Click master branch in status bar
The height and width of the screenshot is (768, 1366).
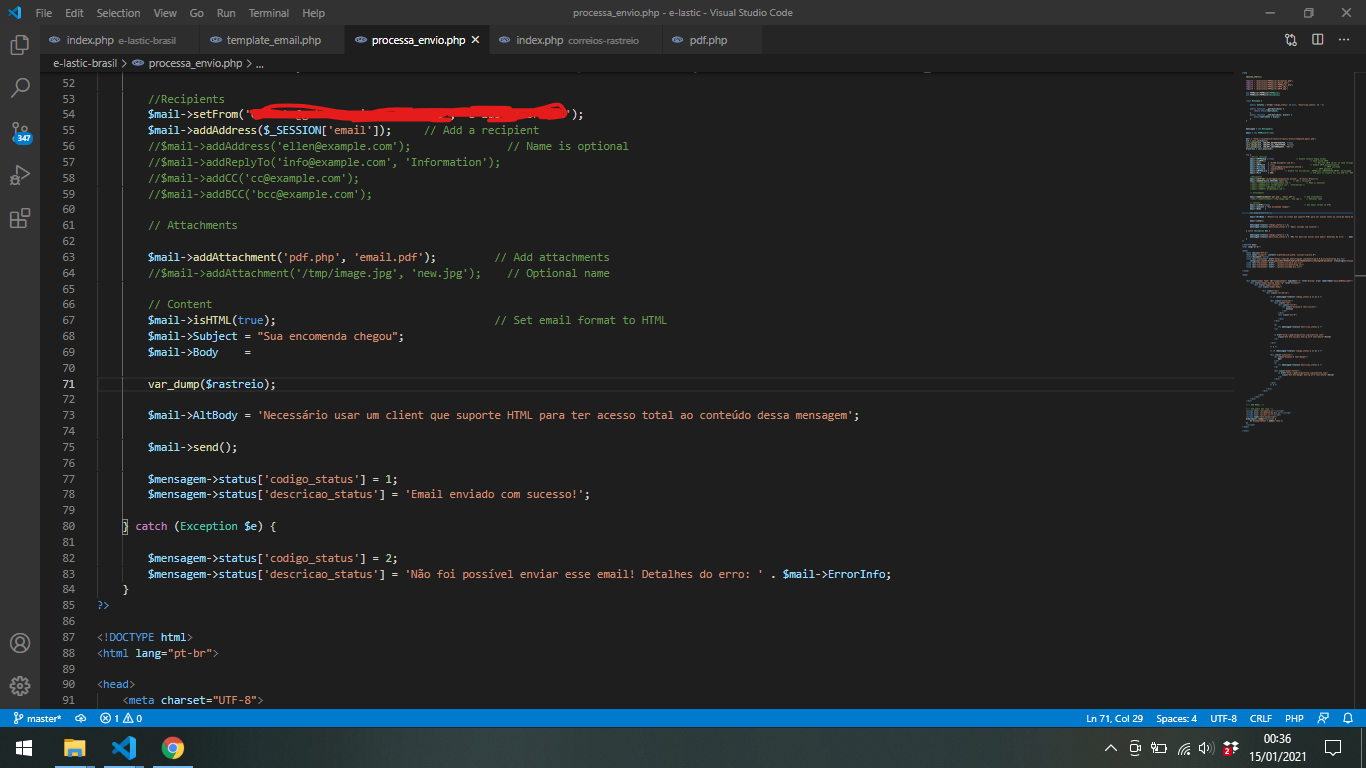pos(38,718)
